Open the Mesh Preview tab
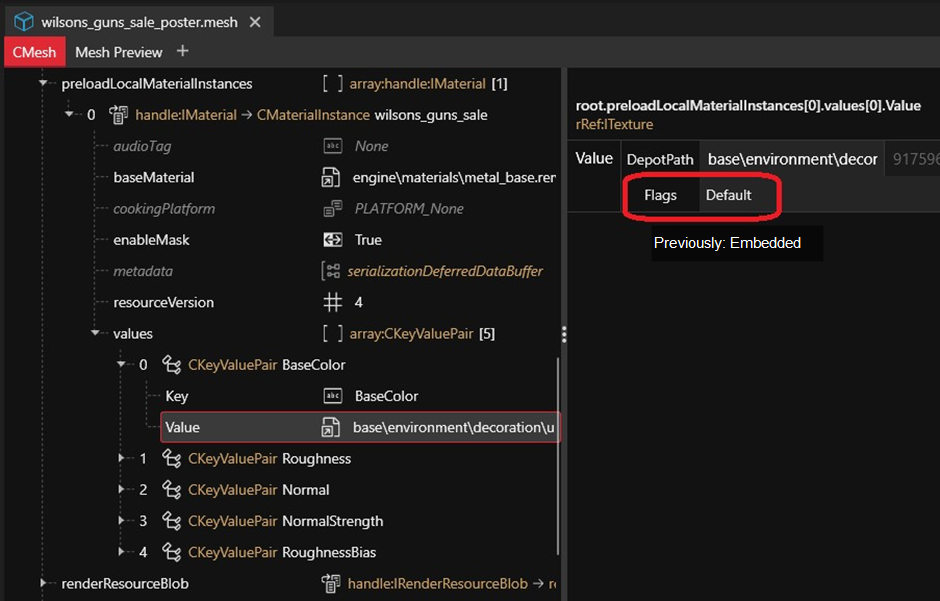The width and height of the screenshot is (940, 601). point(118,52)
